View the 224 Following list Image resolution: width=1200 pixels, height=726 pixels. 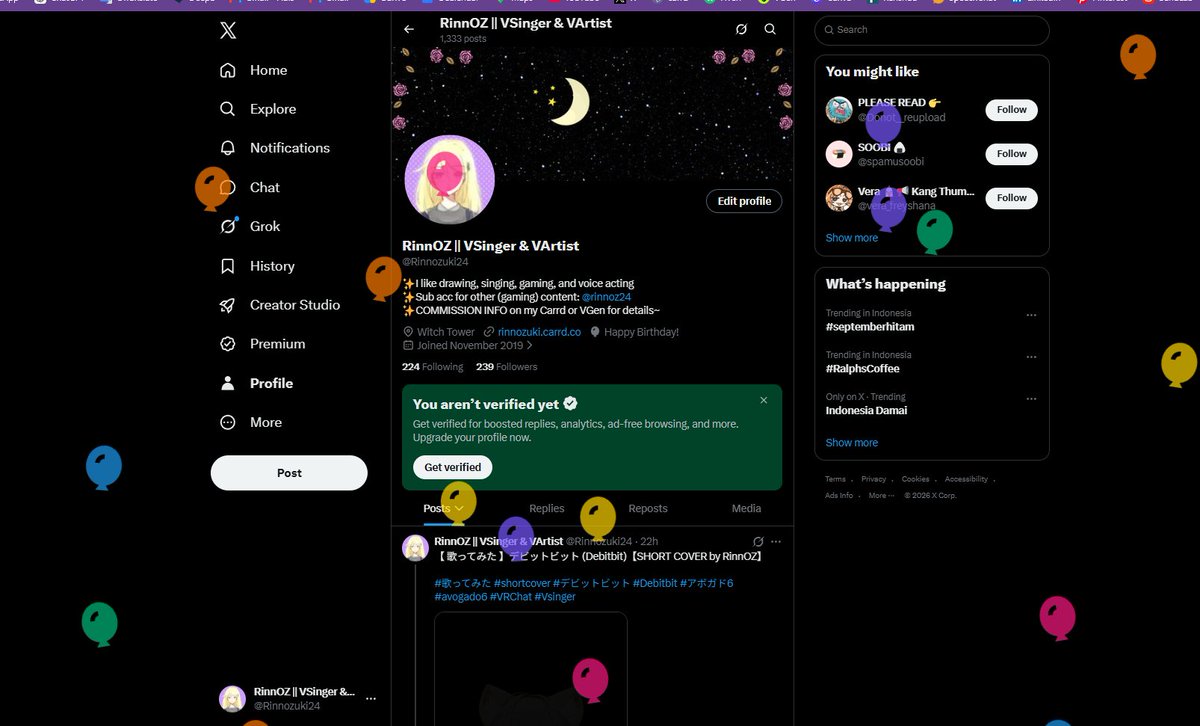432,367
